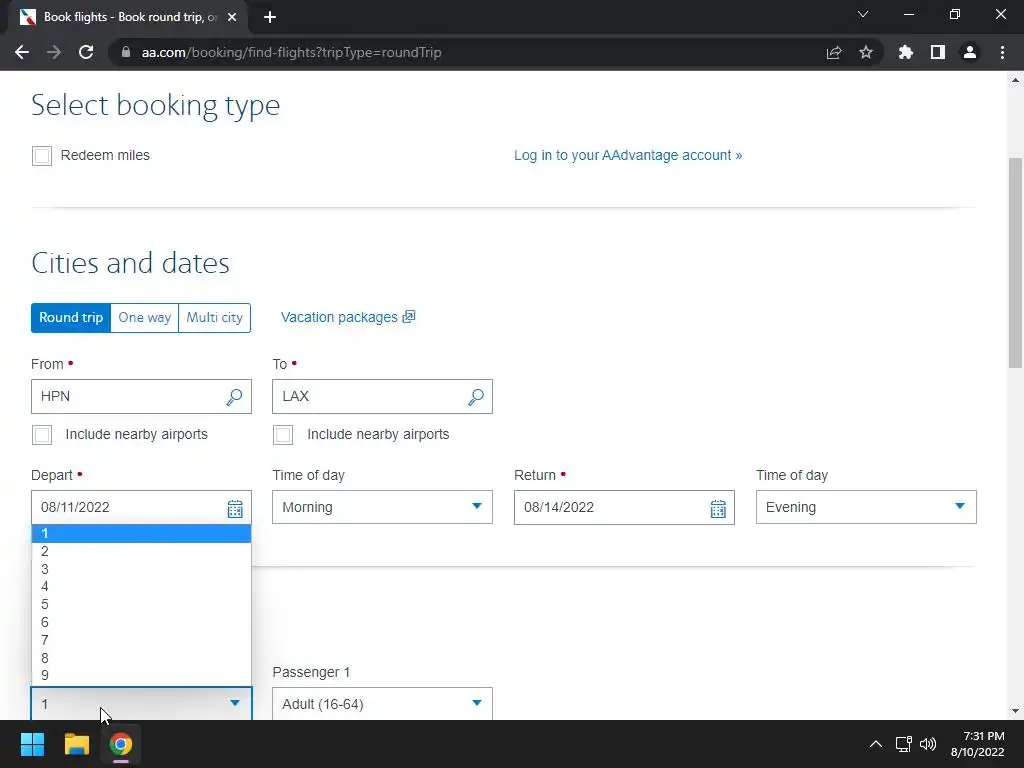Viewport: 1024px width, 768px height.
Task: Log in to your AAdvantage account
Action: click(x=628, y=155)
